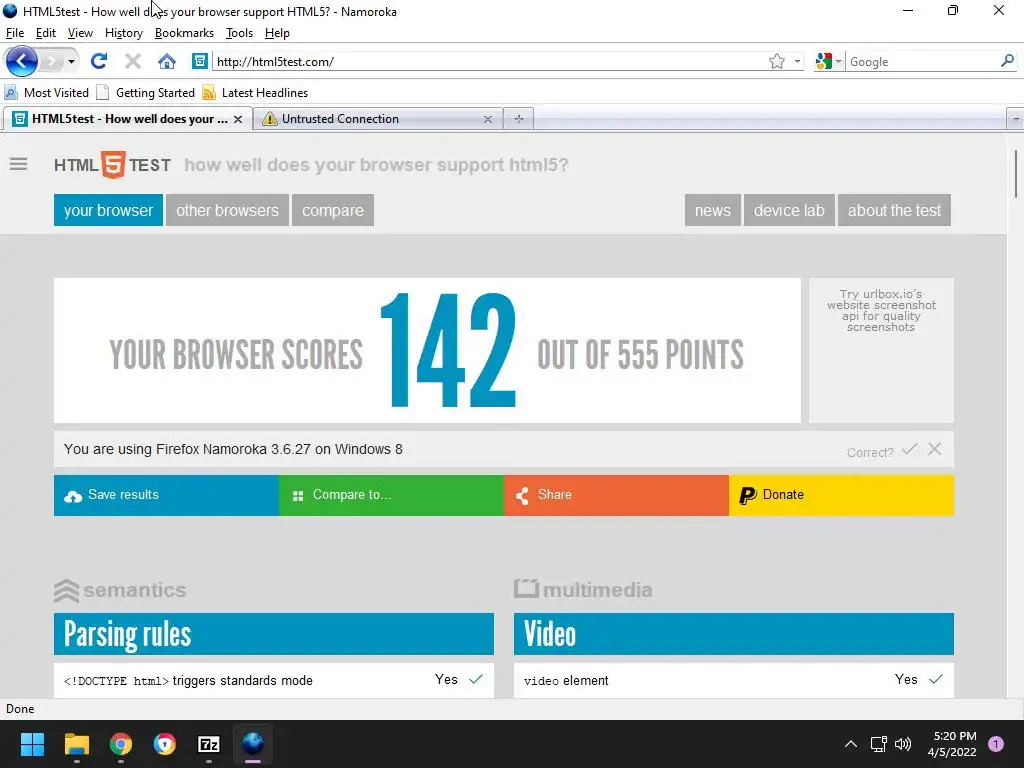Go back with the blue back arrow
1024x768 pixels.
tap(22, 61)
